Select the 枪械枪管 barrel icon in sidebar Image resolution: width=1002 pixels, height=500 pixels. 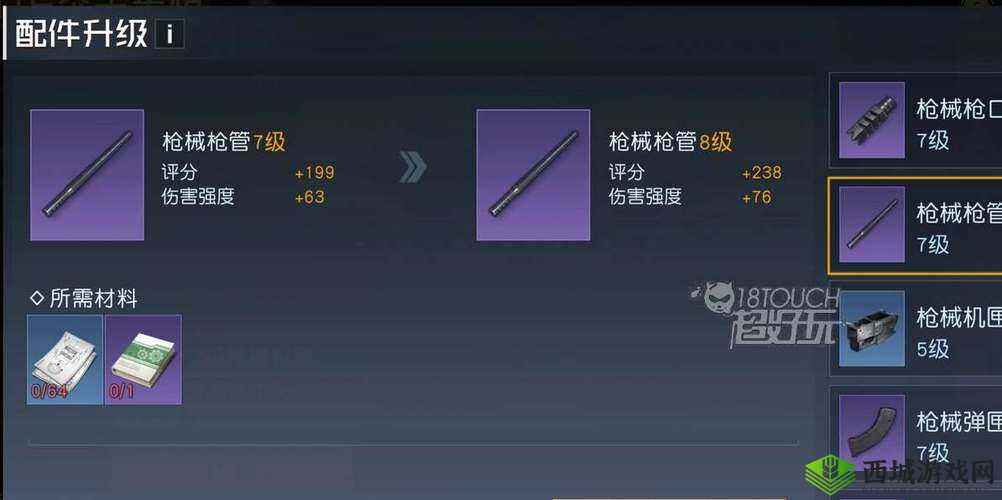tap(872, 224)
